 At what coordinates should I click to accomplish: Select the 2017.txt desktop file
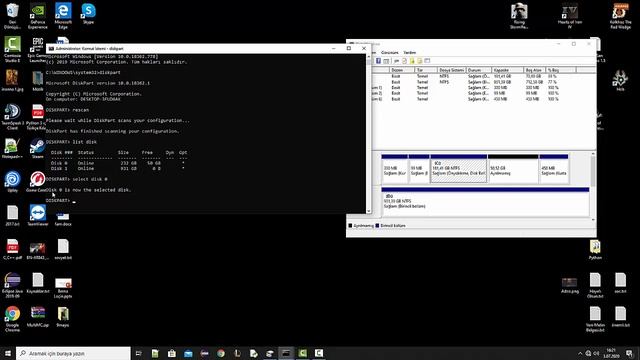[12, 216]
